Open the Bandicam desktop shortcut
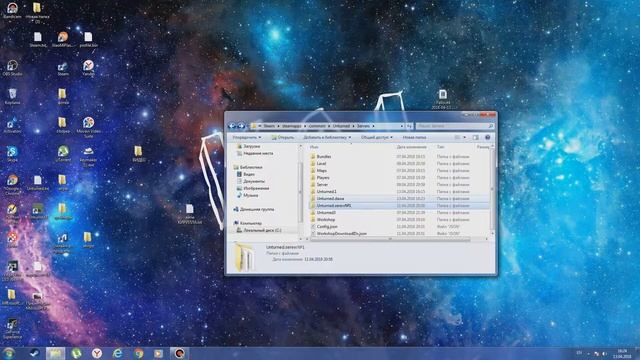Viewport: 640px width, 360px height. (12, 10)
